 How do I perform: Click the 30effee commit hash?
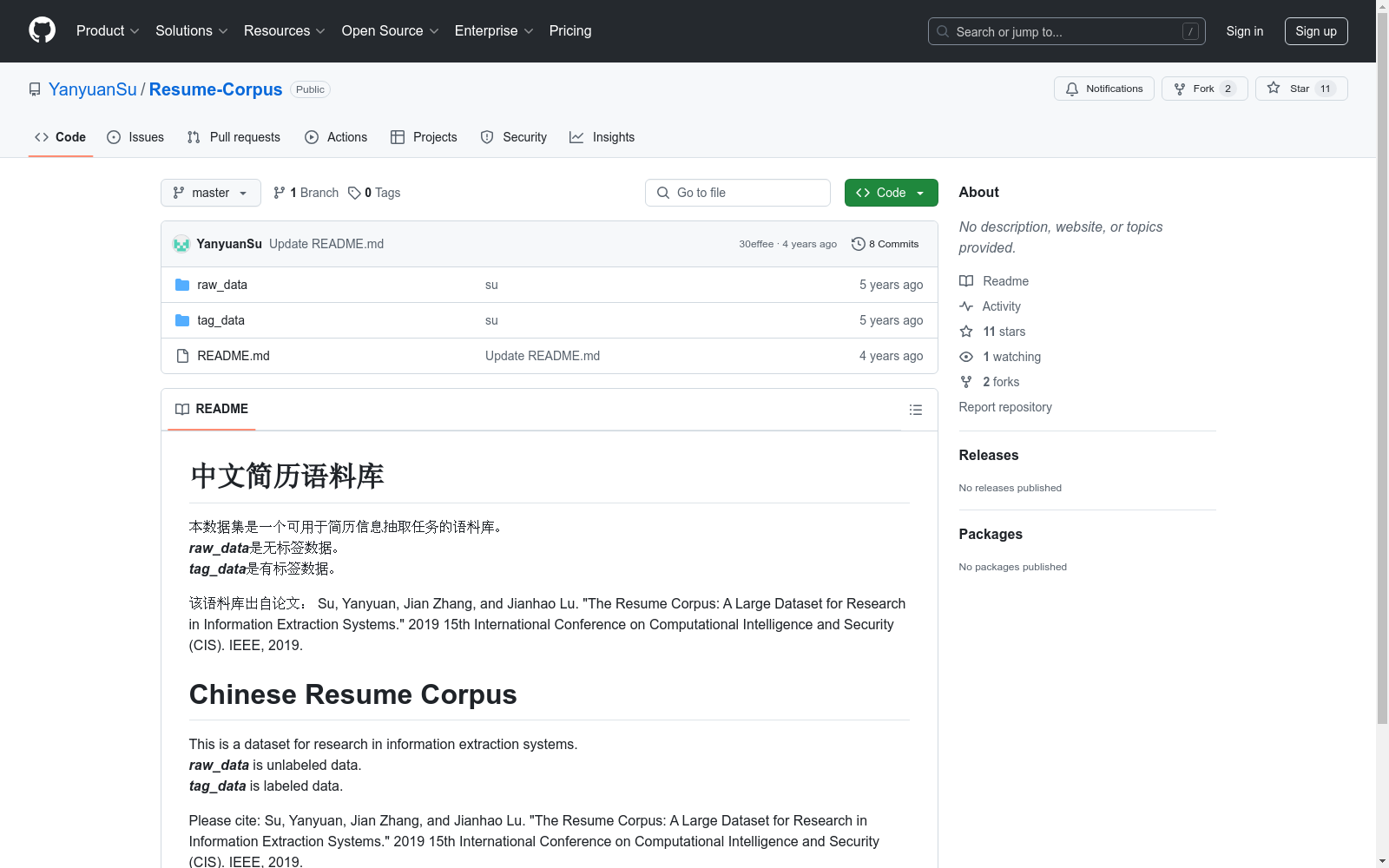pos(756,244)
